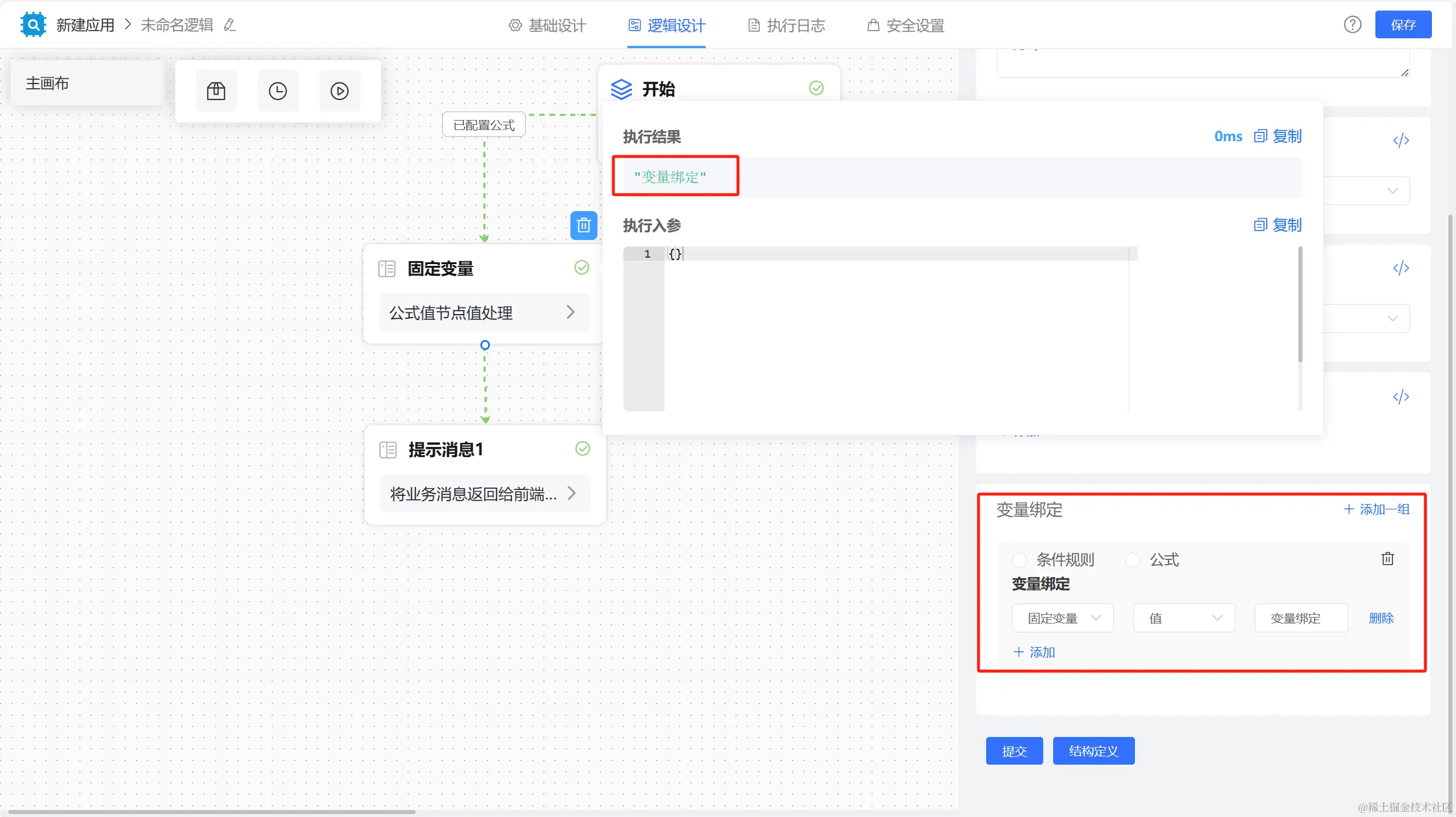Select the 公式 radio button
Viewport: 1456px width, 817px height.
(1133, 560)
